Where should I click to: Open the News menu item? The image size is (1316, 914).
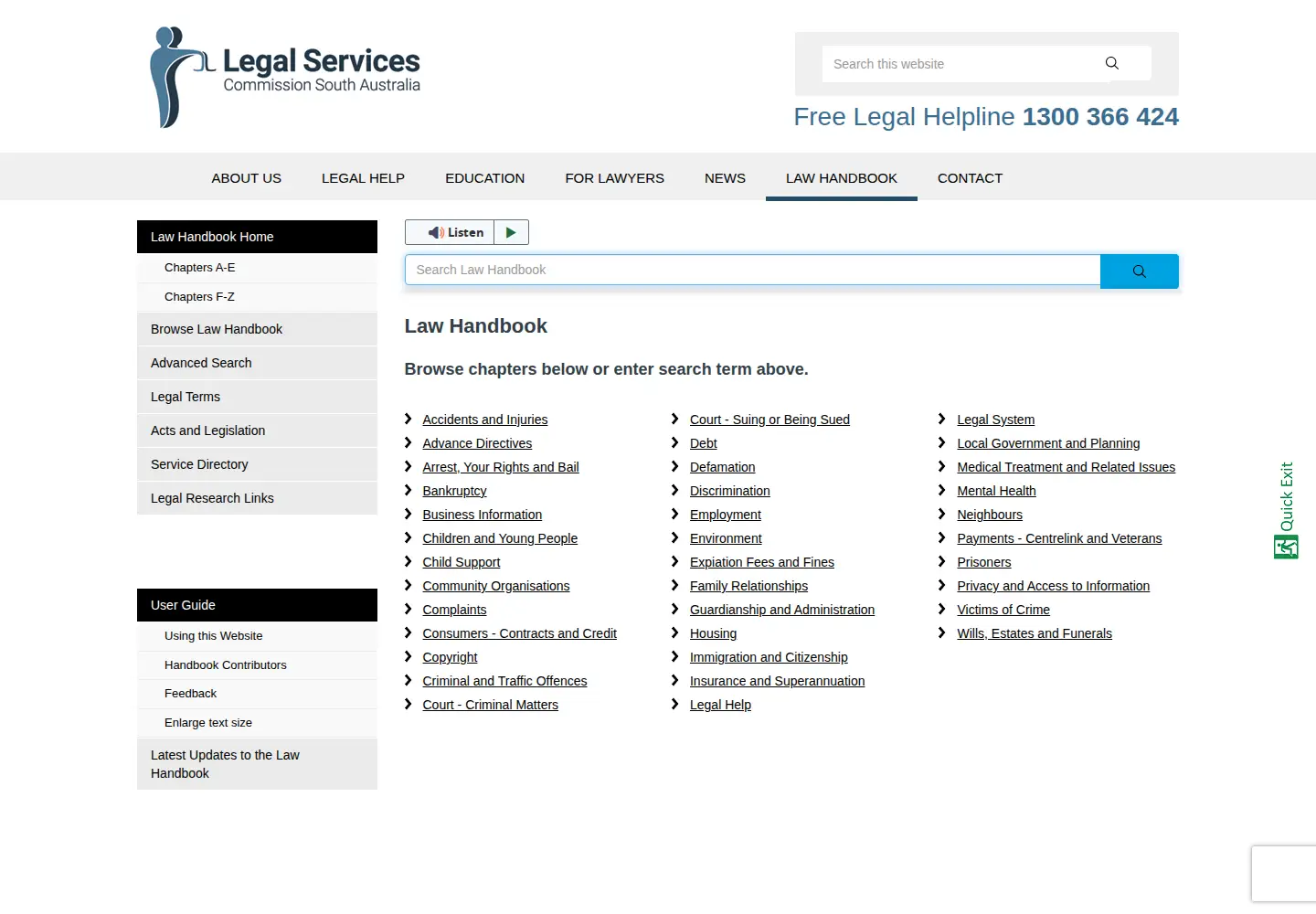click(725, 178)
